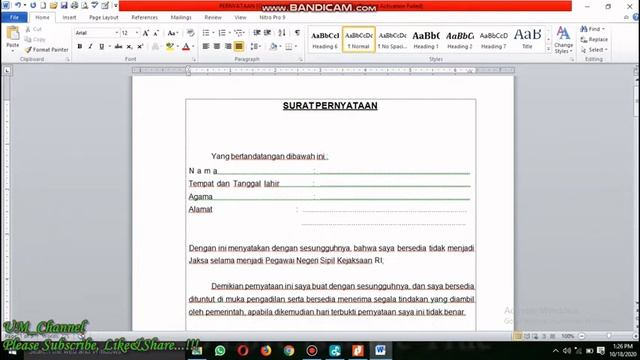Open the File tab
640x360 pixels.
(x=14, y=17)
